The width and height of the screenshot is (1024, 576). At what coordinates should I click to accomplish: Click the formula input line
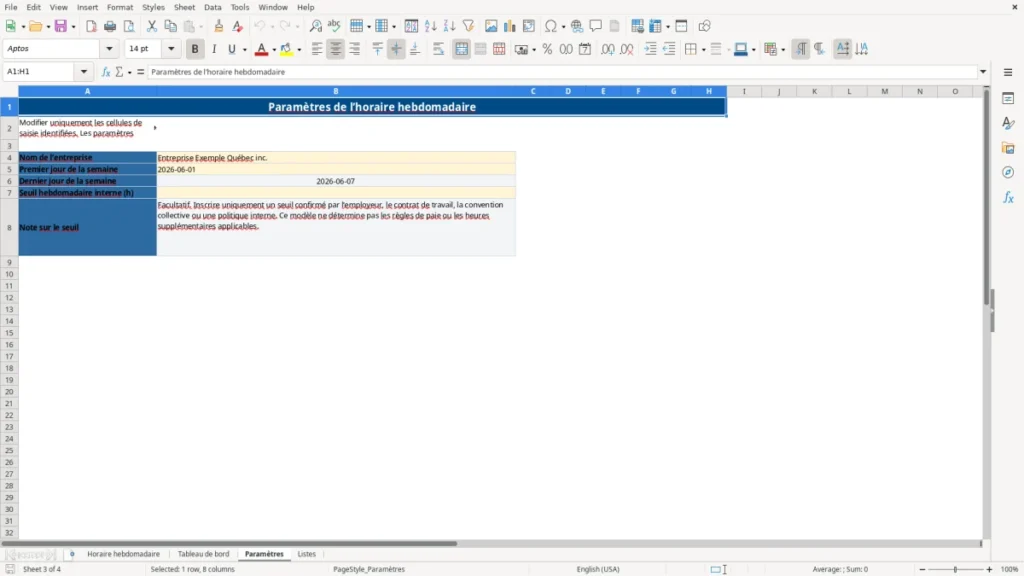(563, 72)
